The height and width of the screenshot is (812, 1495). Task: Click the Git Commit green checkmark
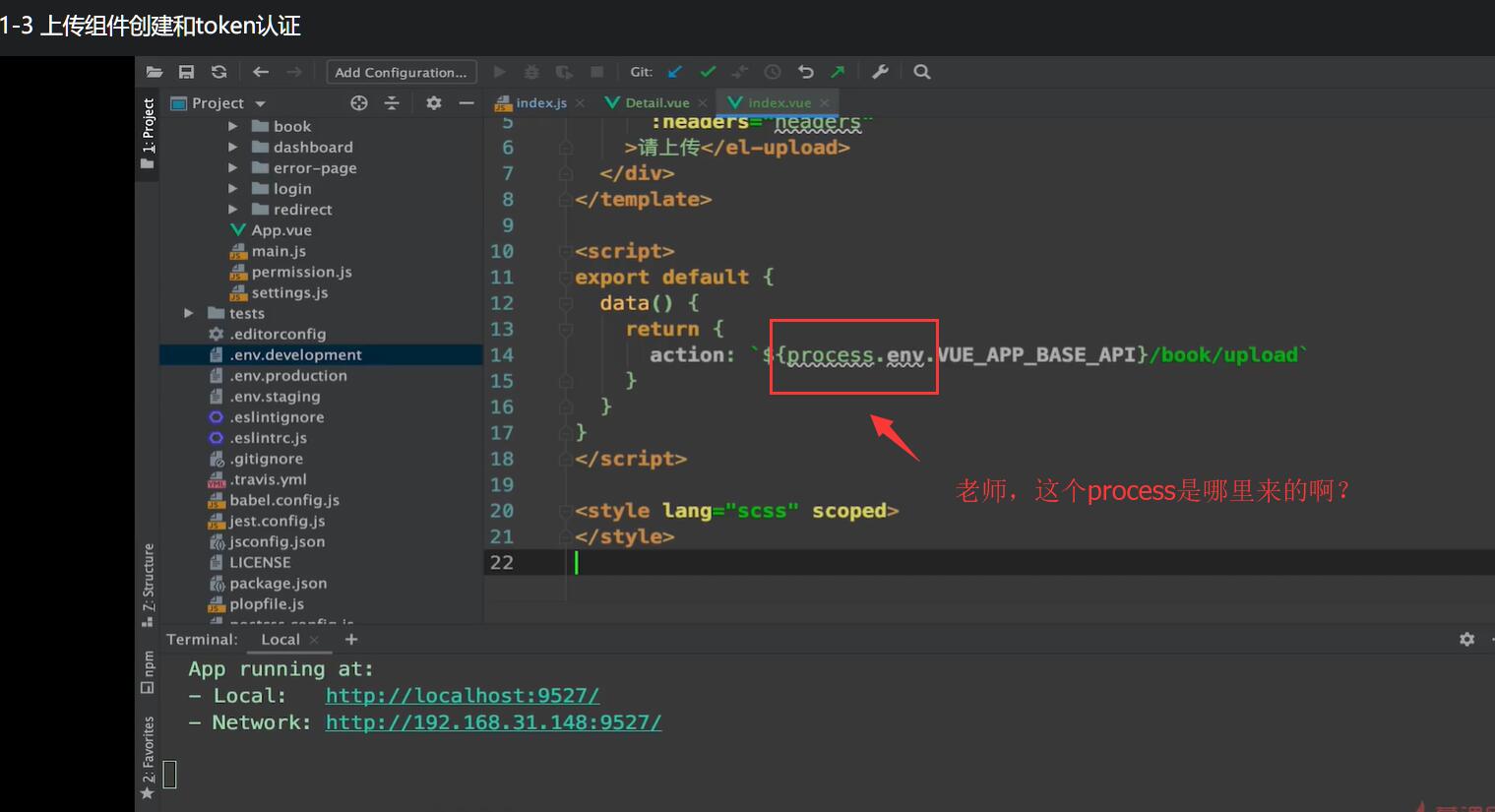click(708, 72)
